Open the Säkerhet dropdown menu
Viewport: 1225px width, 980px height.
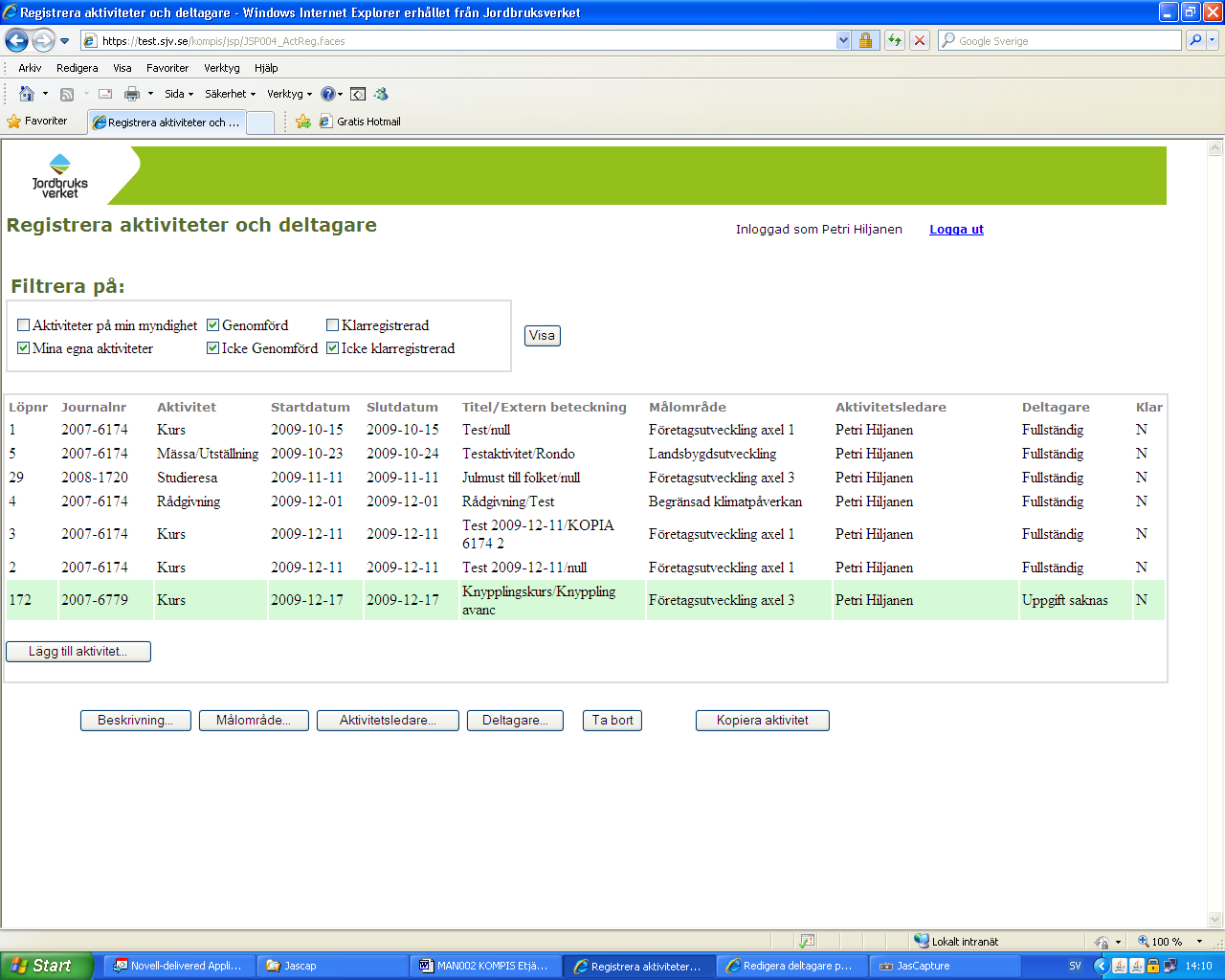tap(231, 94)
